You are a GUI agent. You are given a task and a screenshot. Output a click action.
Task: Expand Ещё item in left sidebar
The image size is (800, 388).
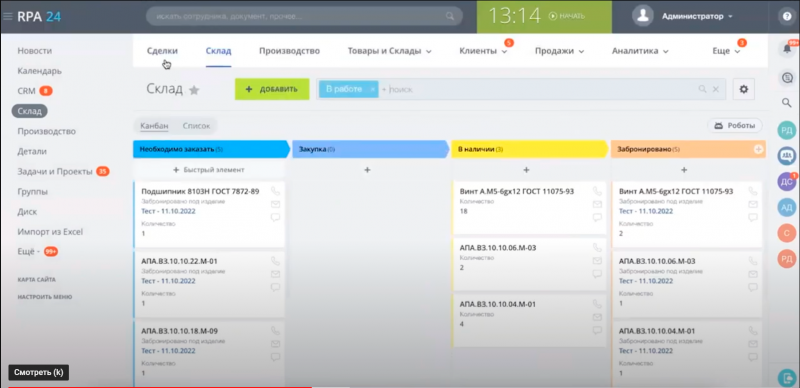[29, 252]
